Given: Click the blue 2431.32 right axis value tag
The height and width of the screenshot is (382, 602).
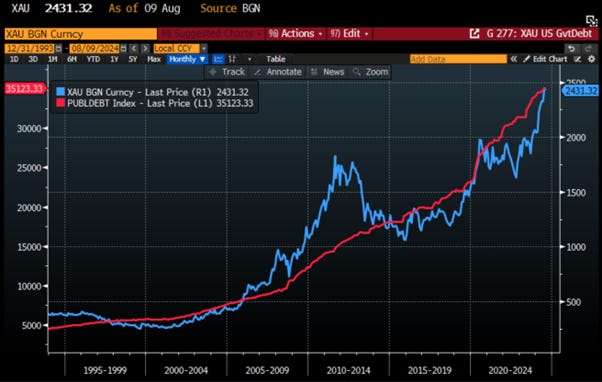Looking at the screenshot, I should tap(580, 91).
